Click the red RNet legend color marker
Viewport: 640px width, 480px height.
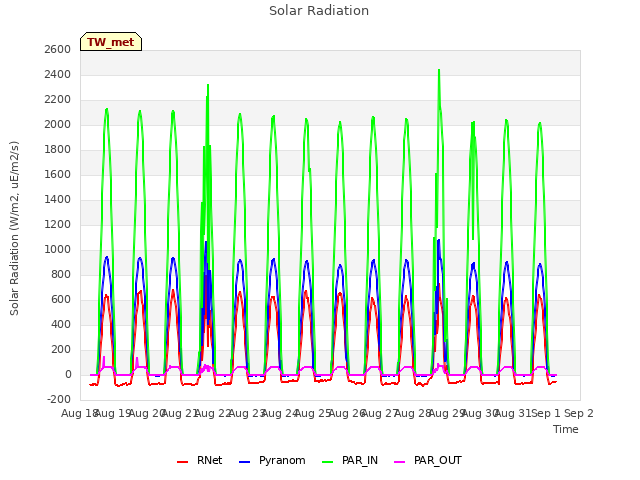(x=182, y=462)
